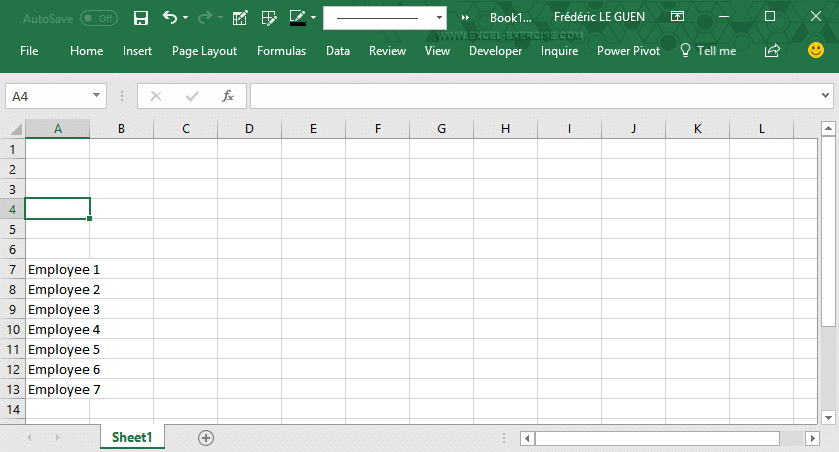This screenshot has width=839, height=452.
Task: Click the cell containing Employee 4
Action: (57, 330)
